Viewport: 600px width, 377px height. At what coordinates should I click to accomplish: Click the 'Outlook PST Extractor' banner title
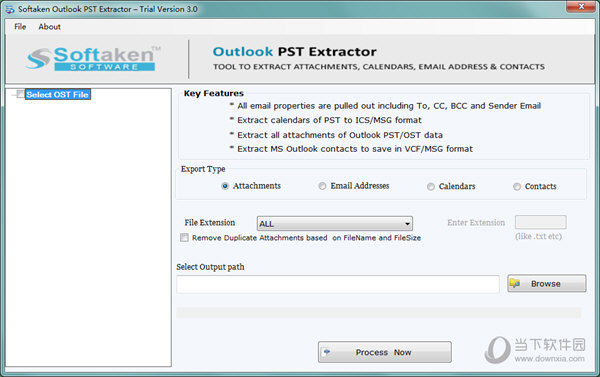coord(295,52)
